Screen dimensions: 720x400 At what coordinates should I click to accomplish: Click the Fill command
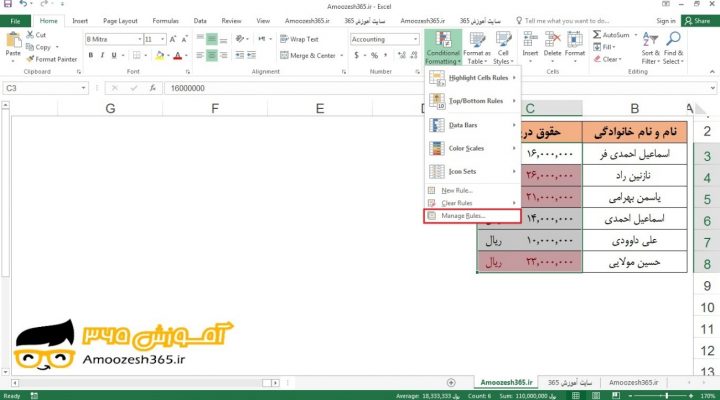click(604, 47)
